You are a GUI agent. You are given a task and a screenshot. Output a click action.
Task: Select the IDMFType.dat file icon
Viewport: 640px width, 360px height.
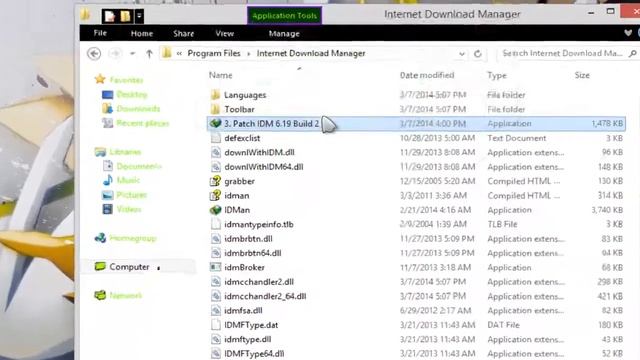216,325
